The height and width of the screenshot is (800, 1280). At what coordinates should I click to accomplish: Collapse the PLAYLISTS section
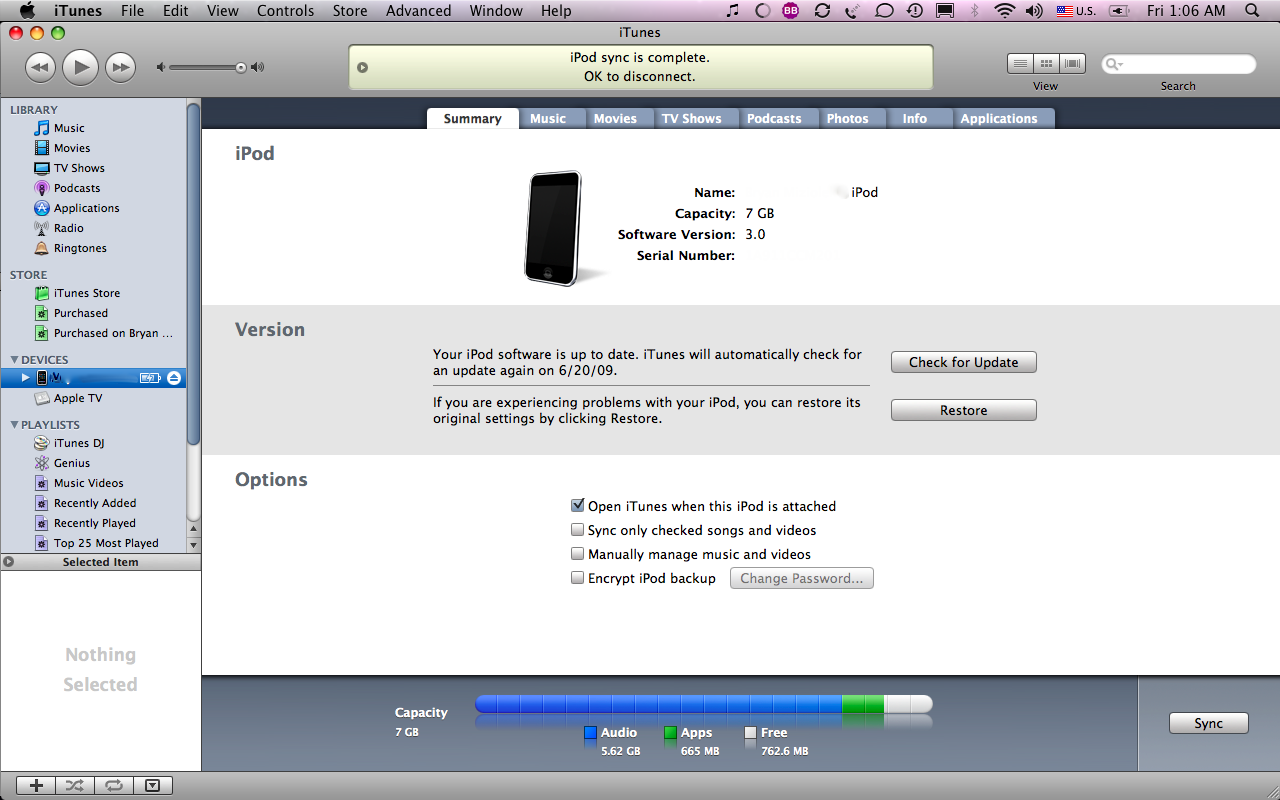click(x=15, y=425)
